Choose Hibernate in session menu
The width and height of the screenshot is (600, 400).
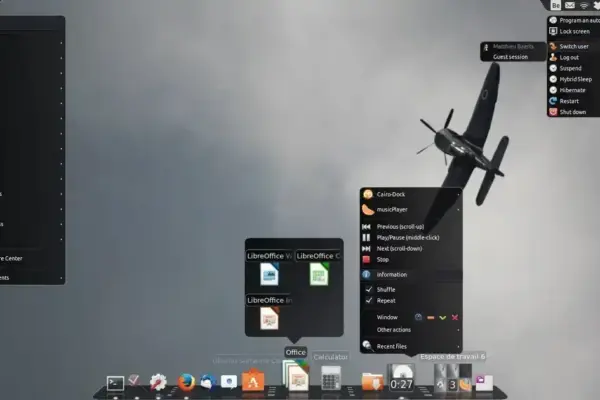tap(574, 90)
